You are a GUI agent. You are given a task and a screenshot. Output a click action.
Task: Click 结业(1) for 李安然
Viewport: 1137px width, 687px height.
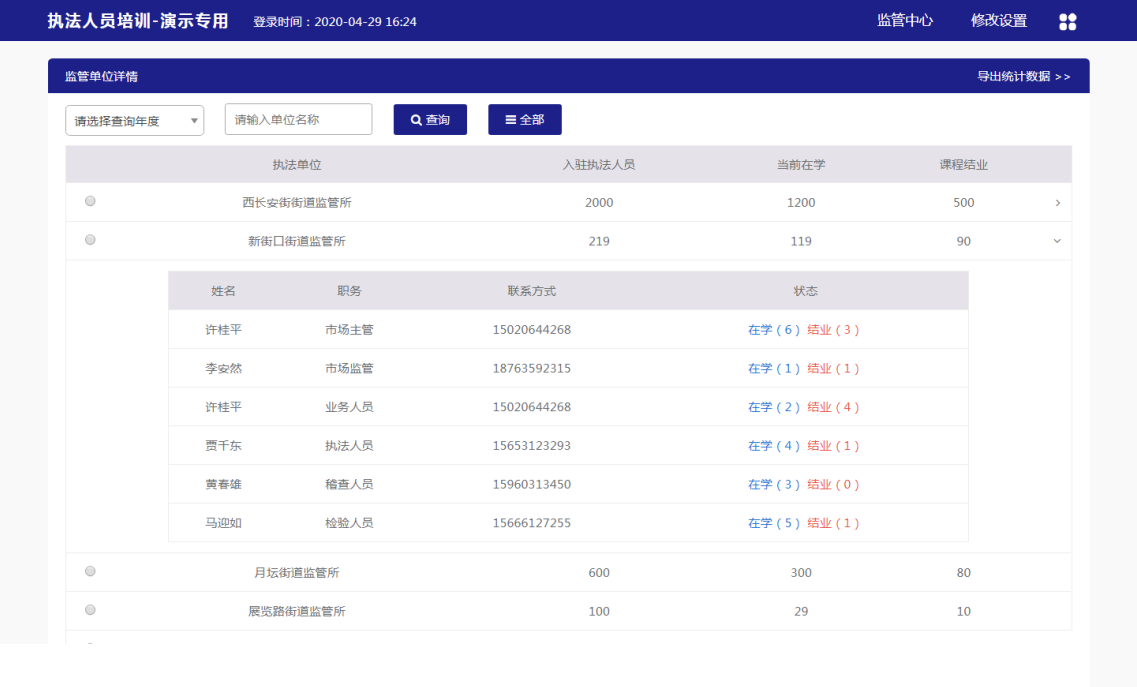[833, 369]
